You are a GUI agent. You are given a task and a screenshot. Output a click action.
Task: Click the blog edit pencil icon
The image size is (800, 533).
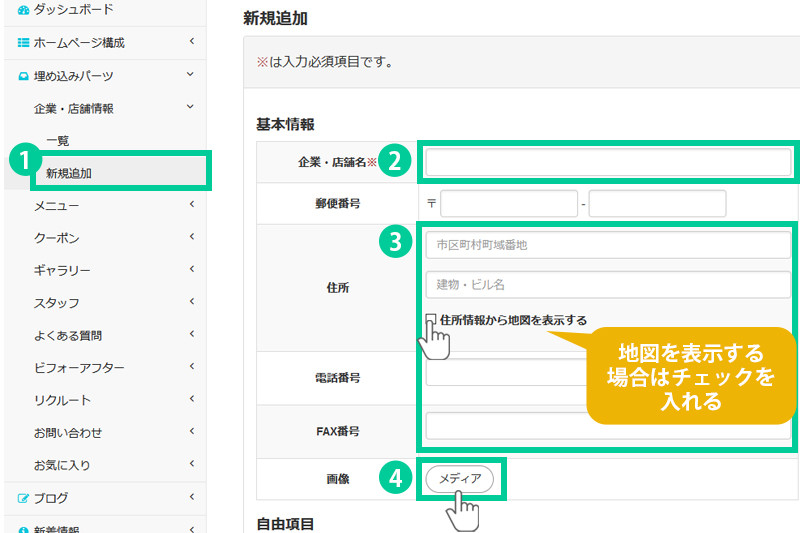click(x=24, y=498)
